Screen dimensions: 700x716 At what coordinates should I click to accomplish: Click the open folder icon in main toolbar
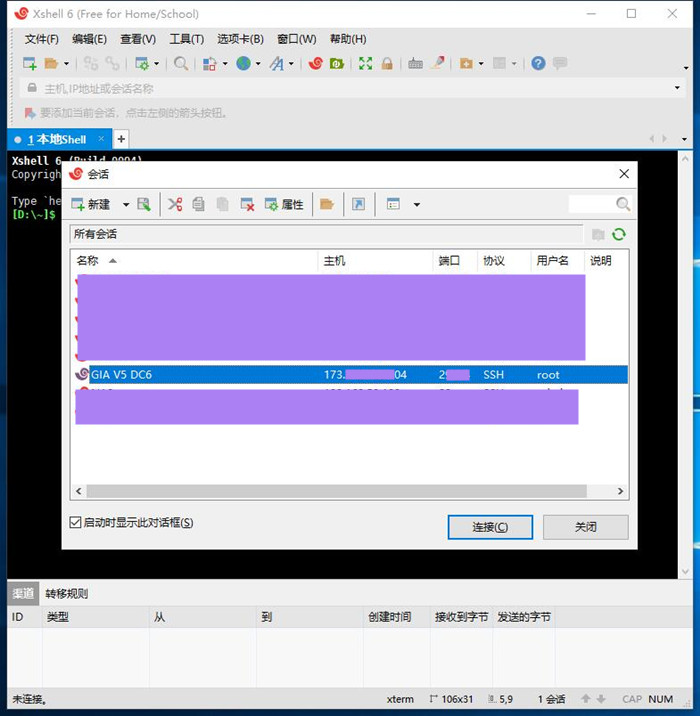[51, 63]
